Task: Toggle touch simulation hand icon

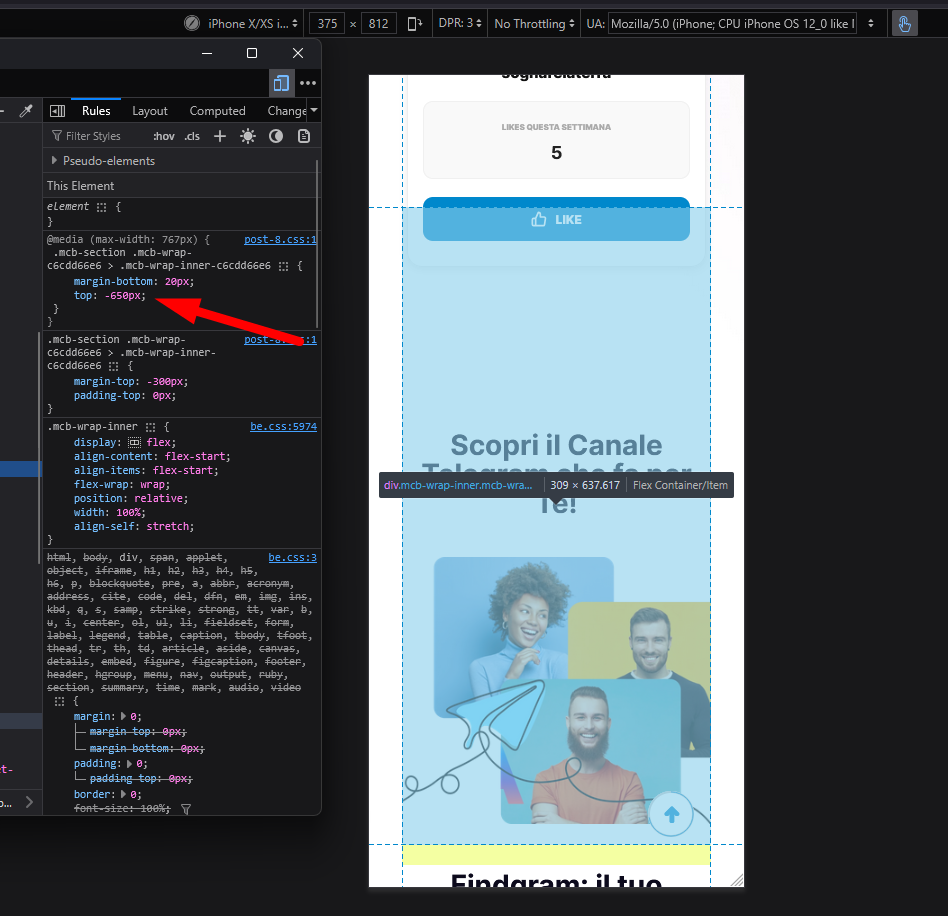Action: (904, 24)
